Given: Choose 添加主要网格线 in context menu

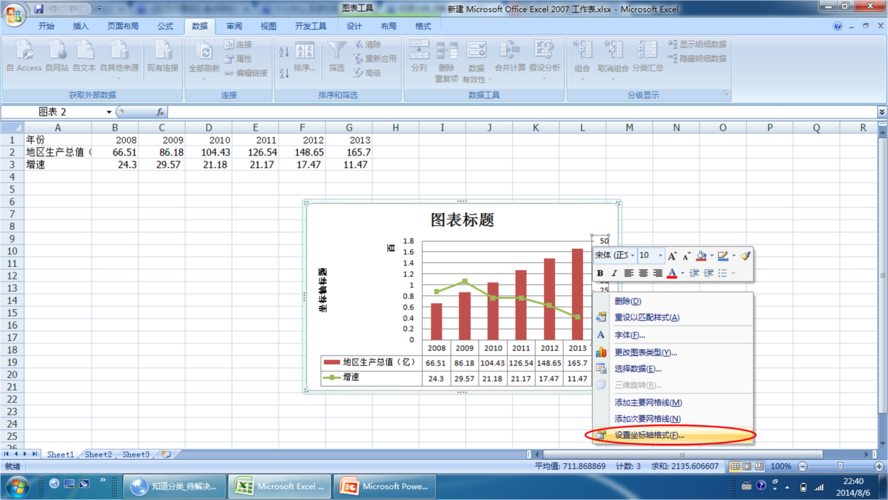Looking at the screenshot, I should pos(673,403).
